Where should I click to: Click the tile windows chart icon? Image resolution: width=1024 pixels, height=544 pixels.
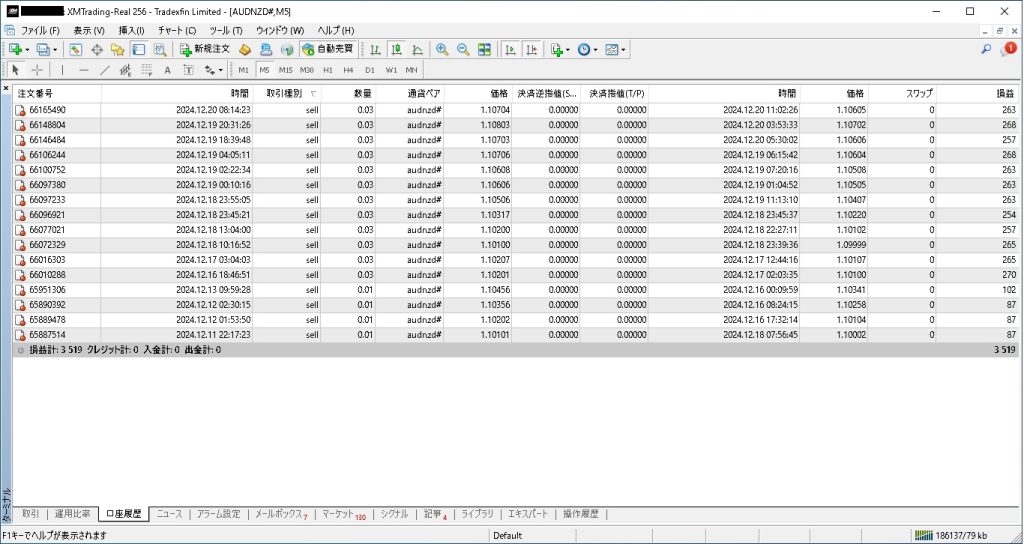click(x=484, y=49)
